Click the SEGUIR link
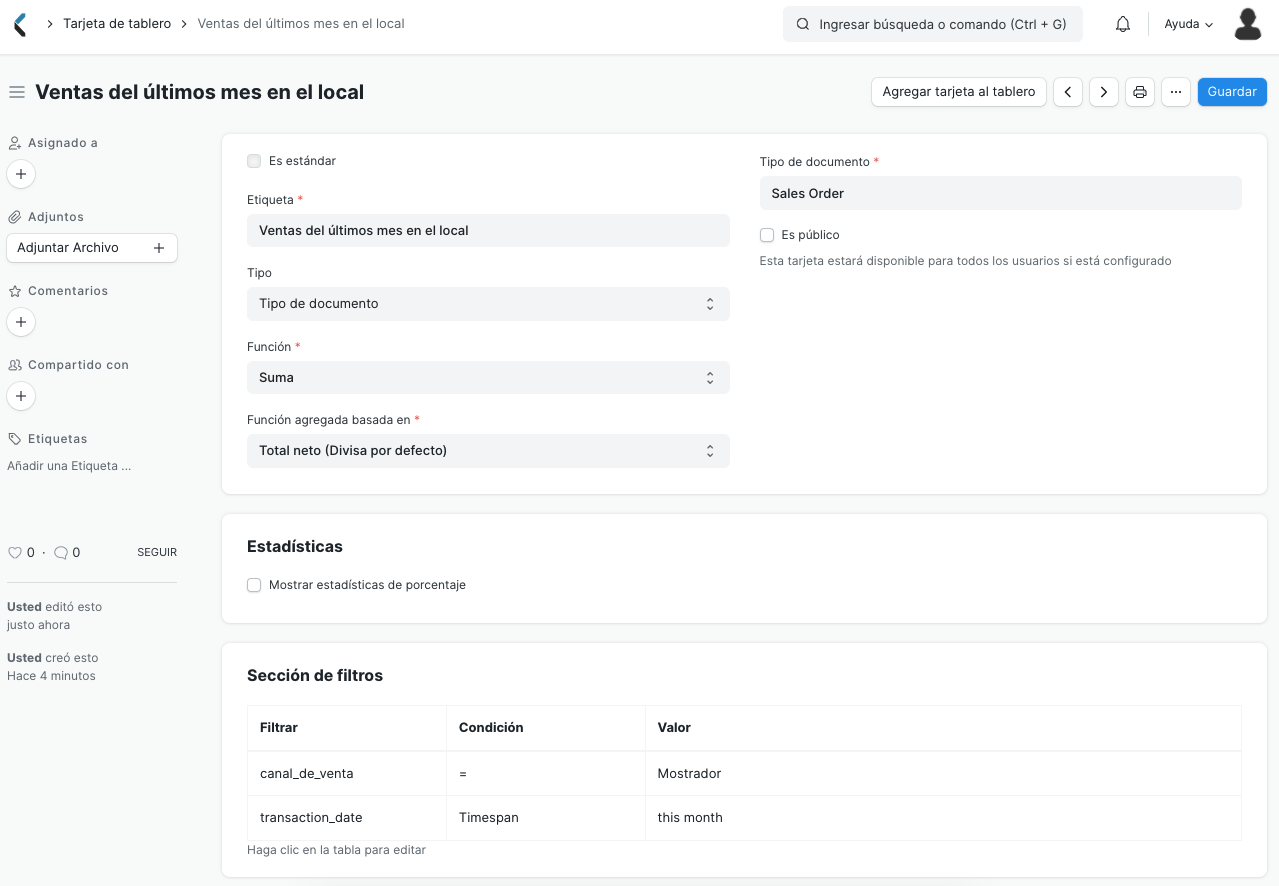 (x=157, y=552)
